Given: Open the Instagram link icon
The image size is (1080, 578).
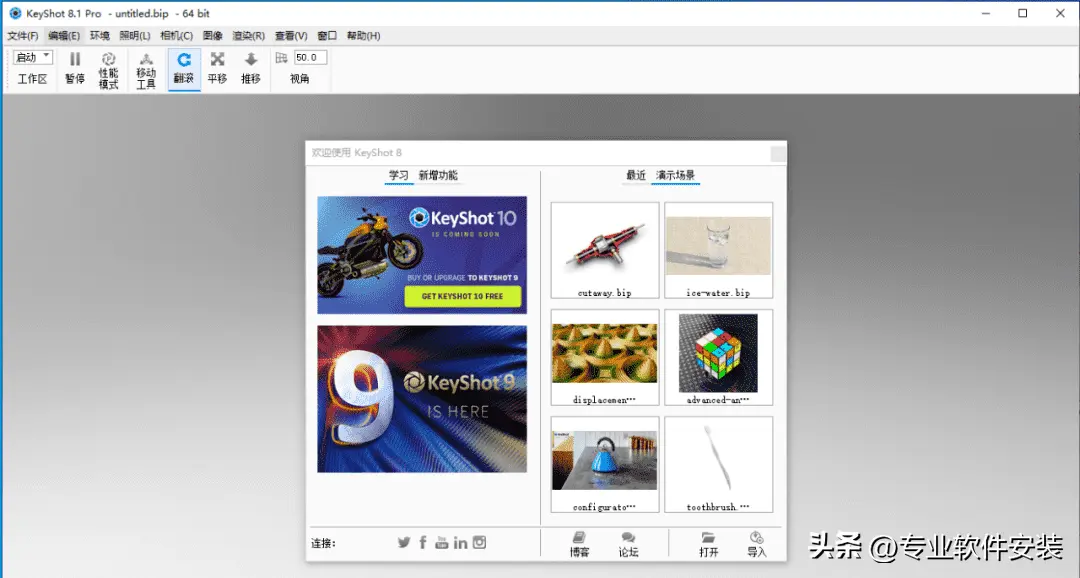Looking at the screenshot, I should click(479, 543).
